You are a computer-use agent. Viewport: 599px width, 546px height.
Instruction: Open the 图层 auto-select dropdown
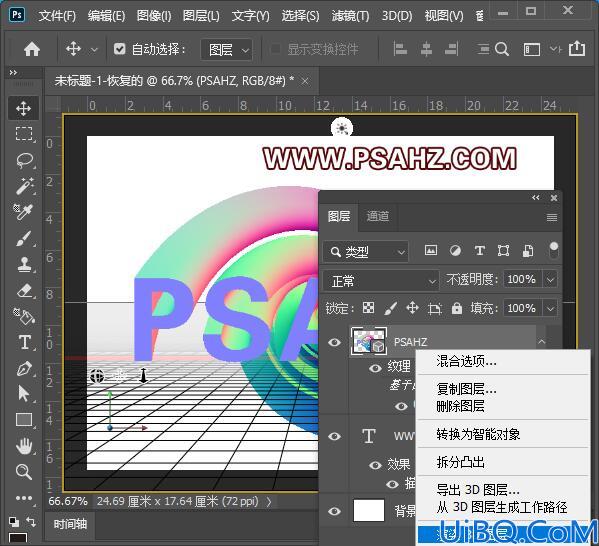227,50
